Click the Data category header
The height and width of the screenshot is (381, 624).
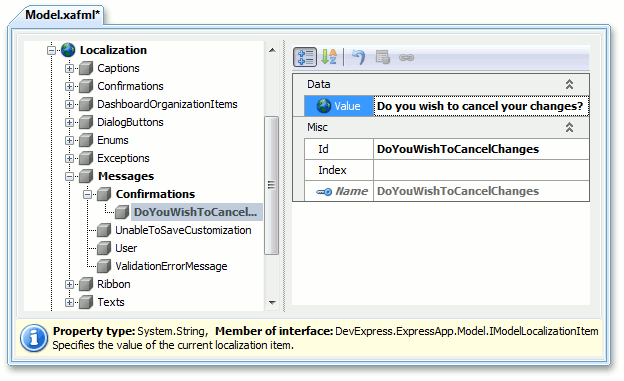click(x=441, y=84)
